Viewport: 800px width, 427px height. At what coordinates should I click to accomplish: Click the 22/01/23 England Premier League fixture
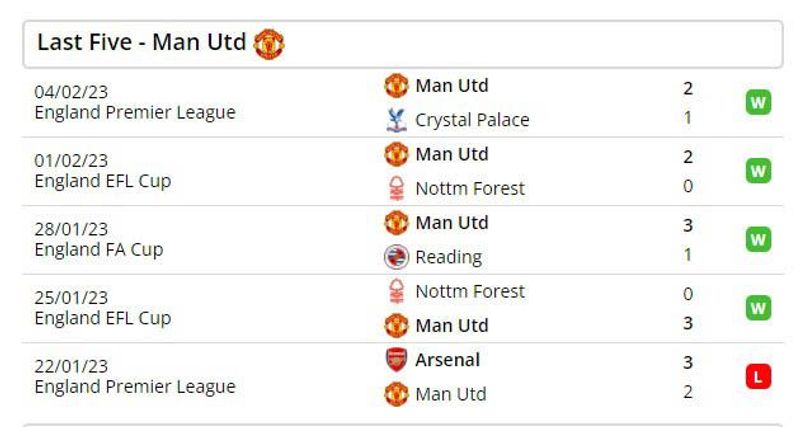[135, 376]
